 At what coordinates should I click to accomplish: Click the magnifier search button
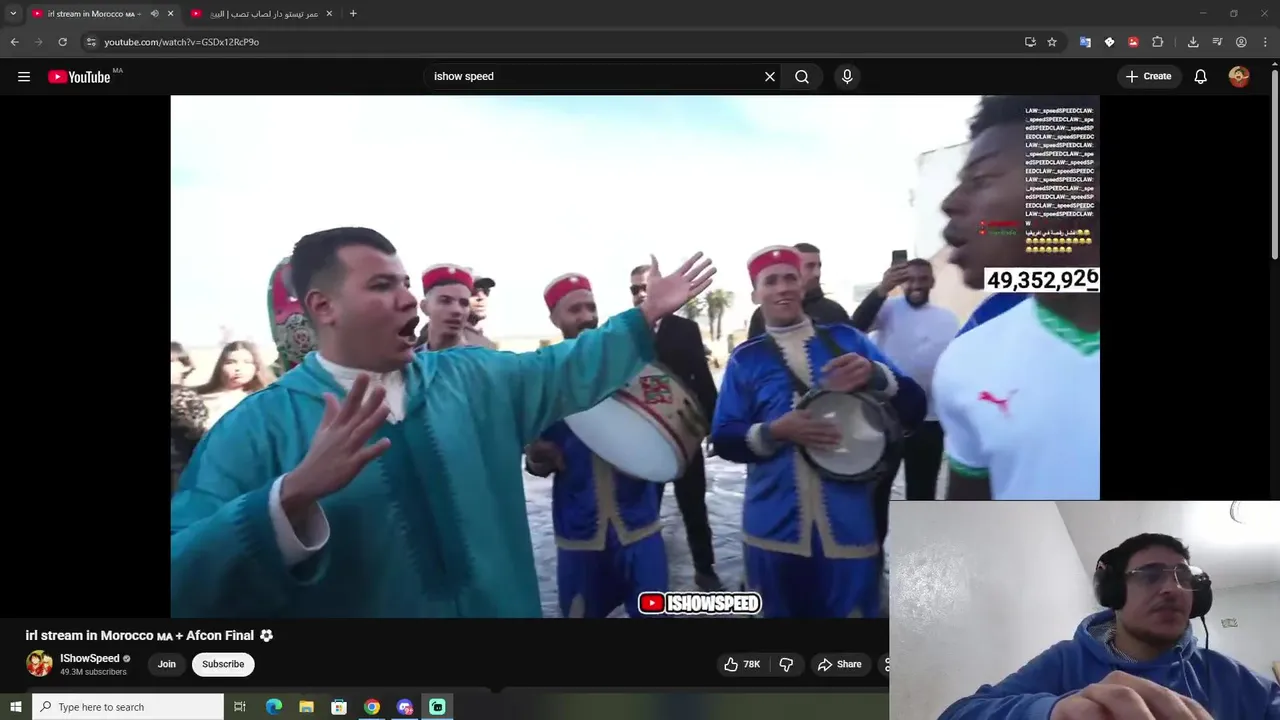[802, 77]
